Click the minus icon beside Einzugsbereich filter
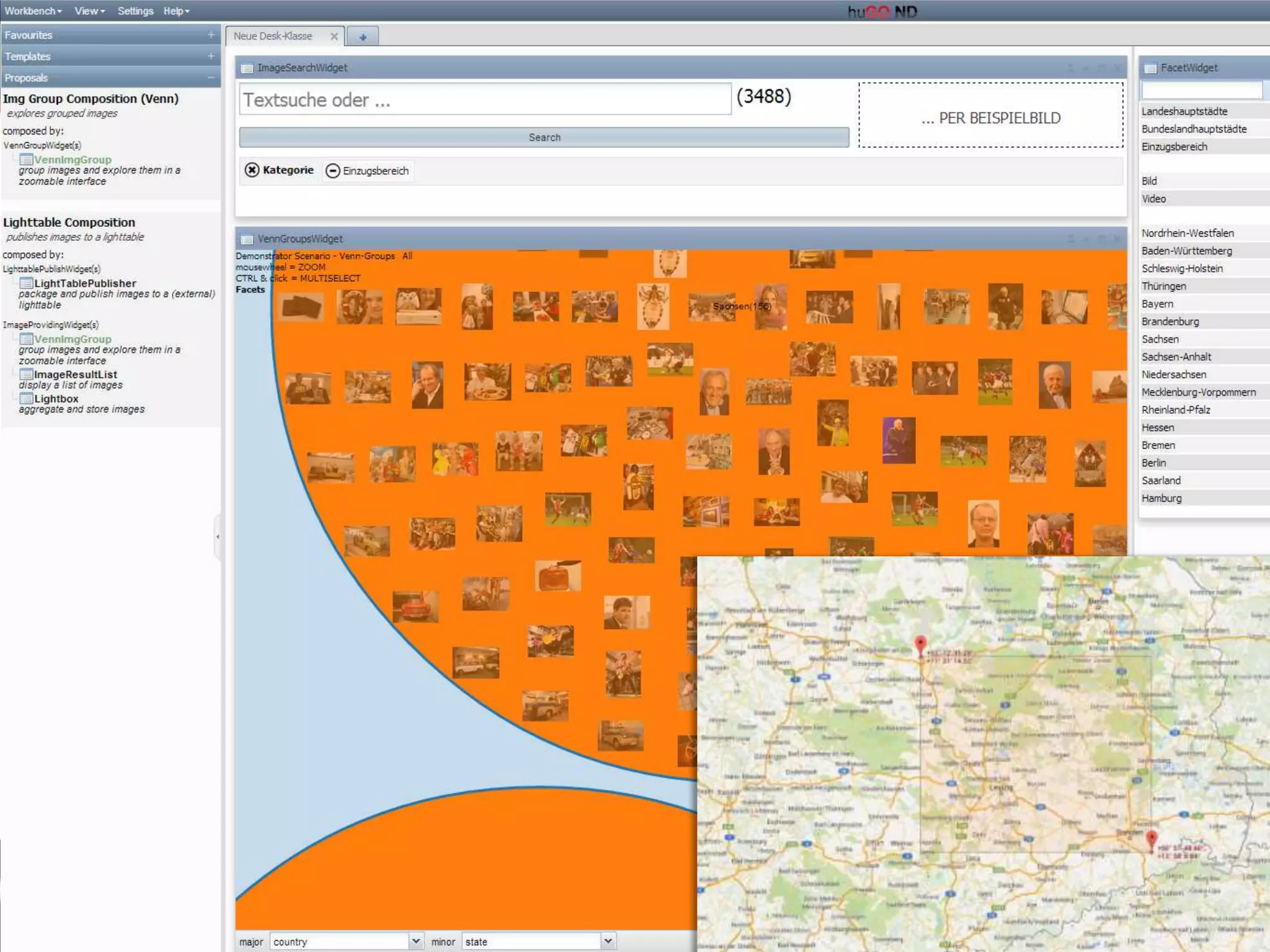This screenshot has width=1270, height=952. pos(333,170)
